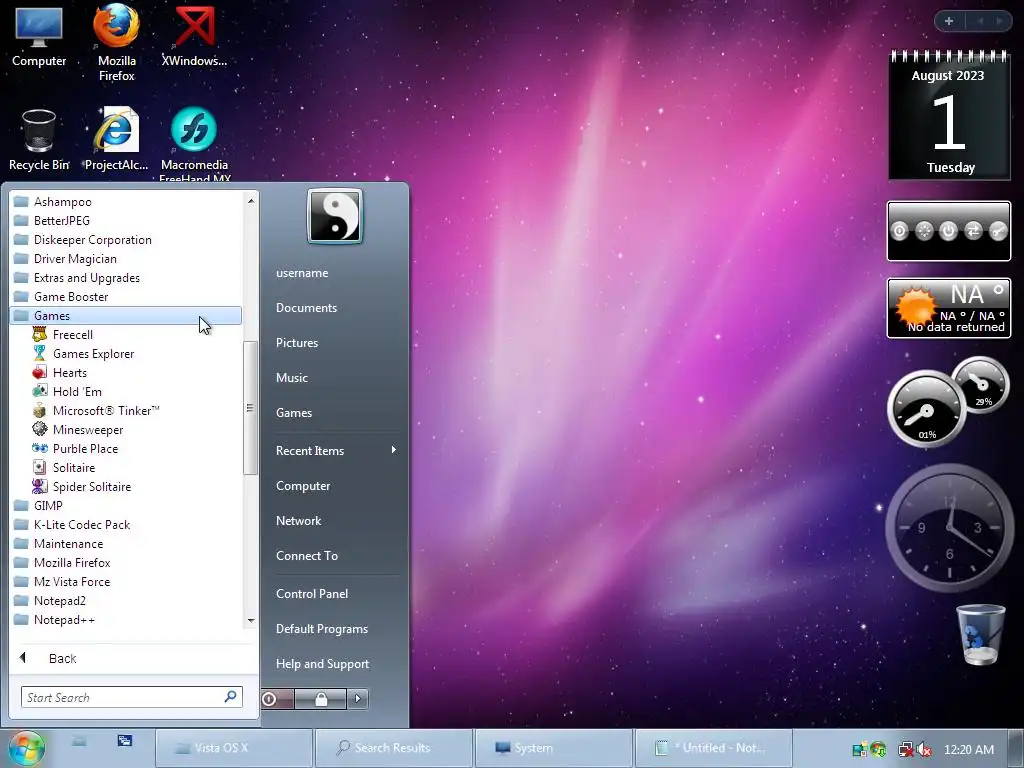Viewport: 1024px width, 768px height.
Task: Expand the Diskeeper Corporation folder
Action: (125, 240)
